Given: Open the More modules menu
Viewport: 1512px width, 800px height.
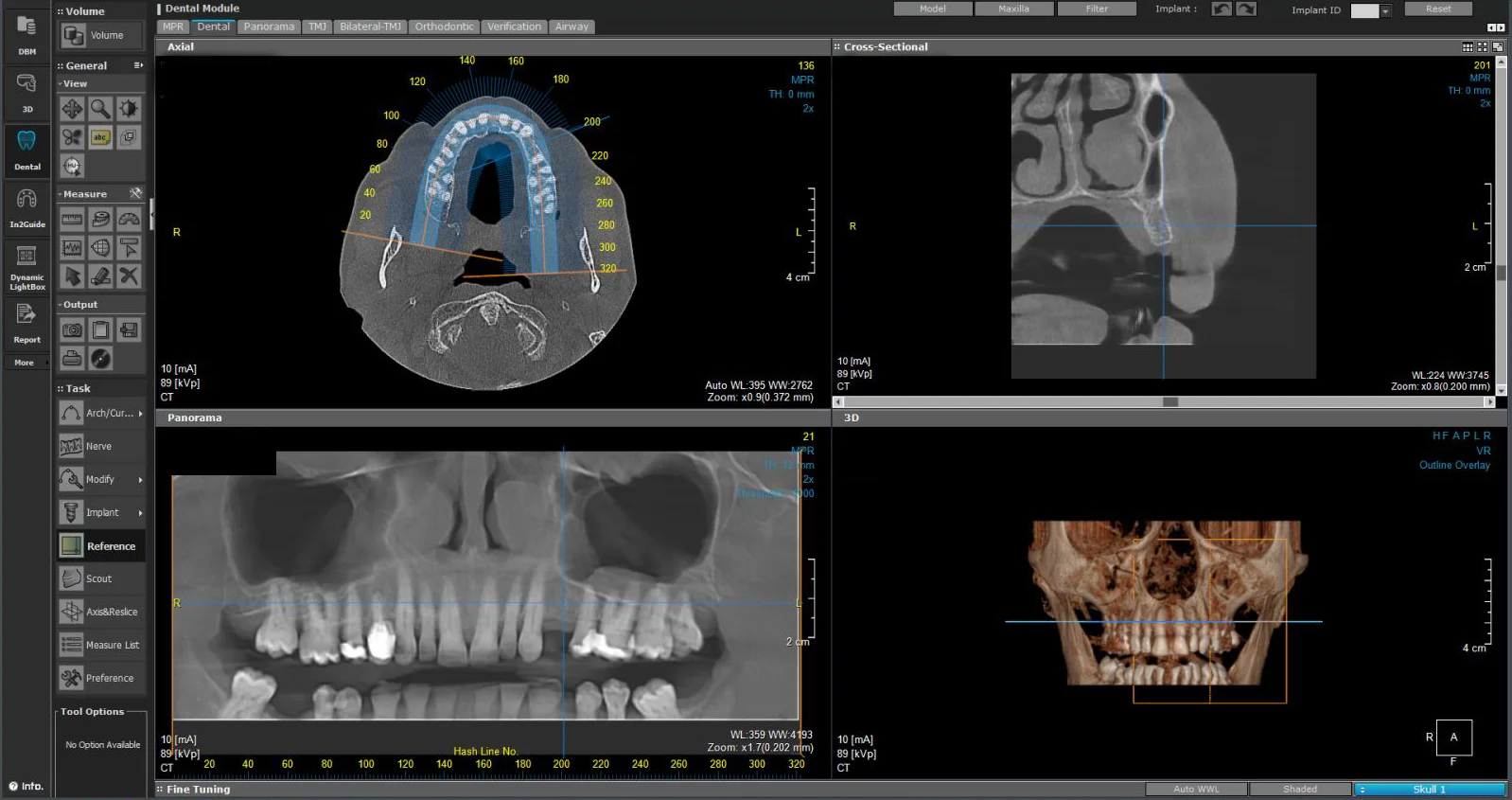Looking at the screenshot, I should [26, 363].
